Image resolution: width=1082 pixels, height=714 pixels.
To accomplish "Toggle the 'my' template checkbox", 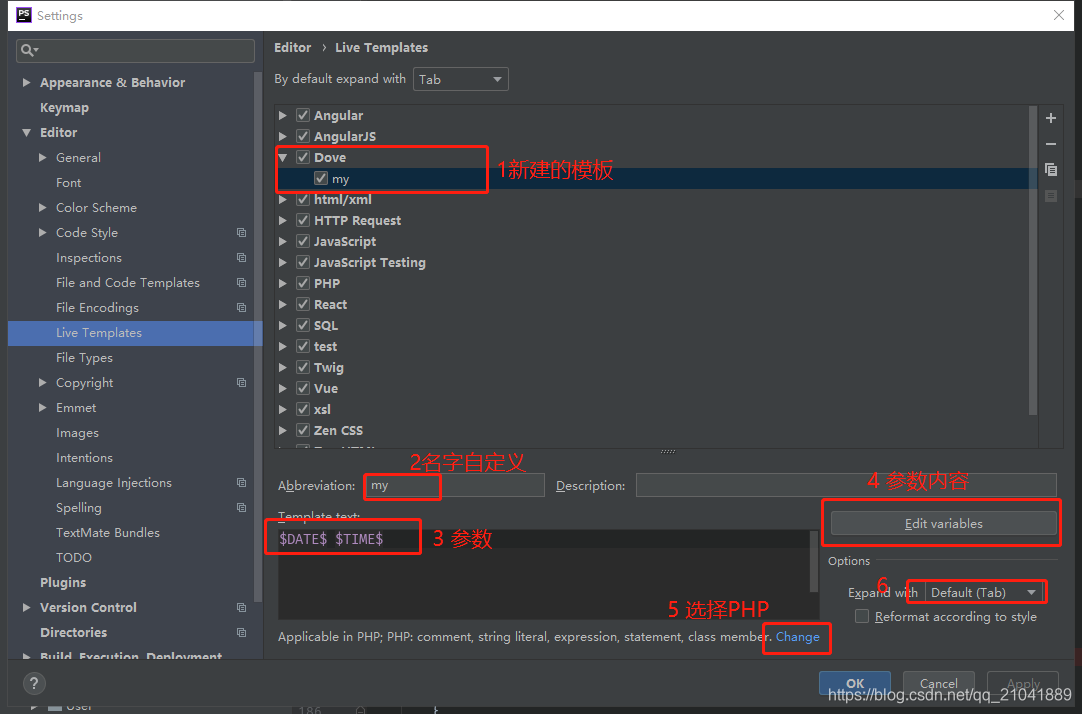I will [x=321, y=178].
